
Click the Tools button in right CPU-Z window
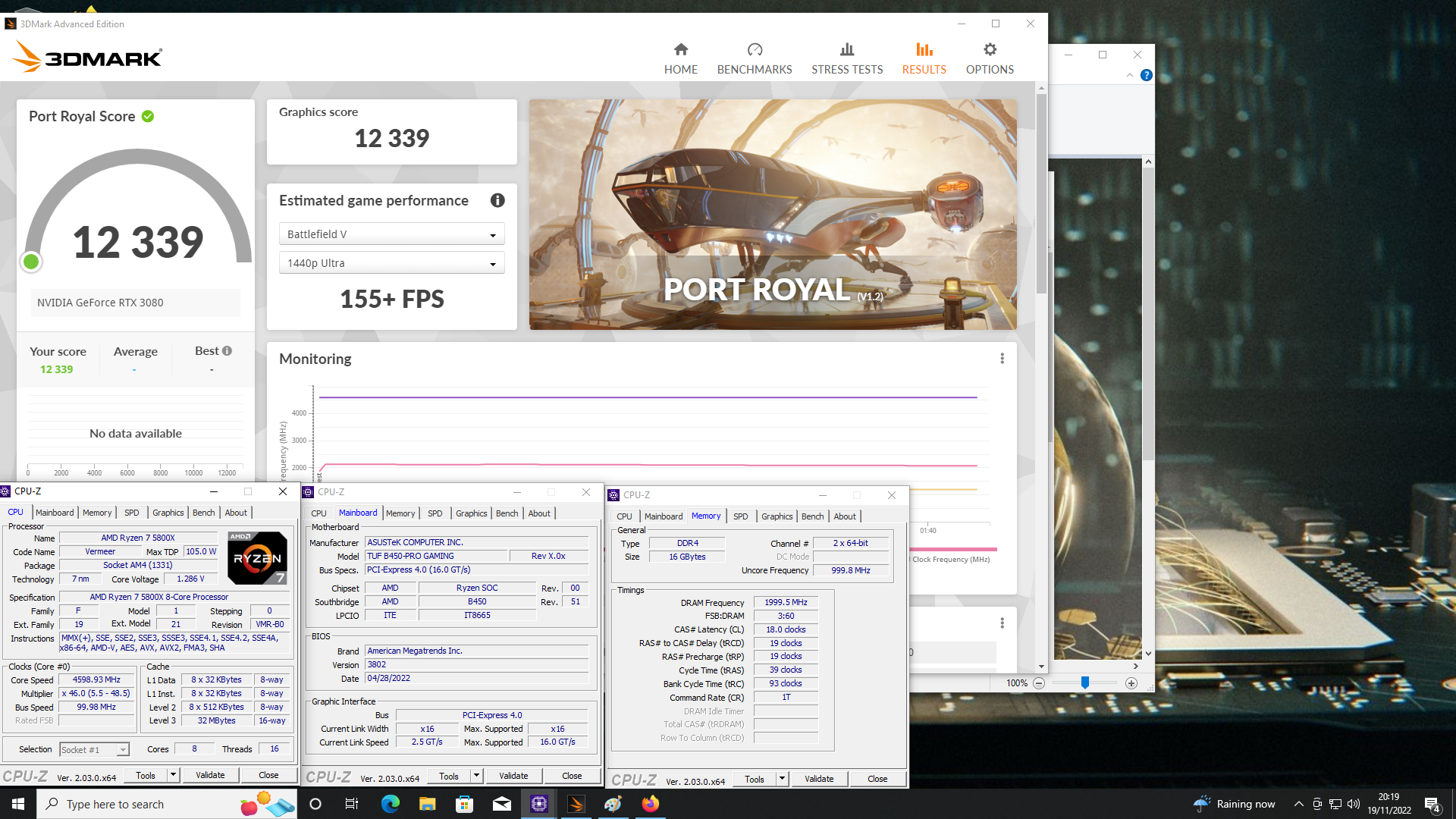[x=755, y=779]
